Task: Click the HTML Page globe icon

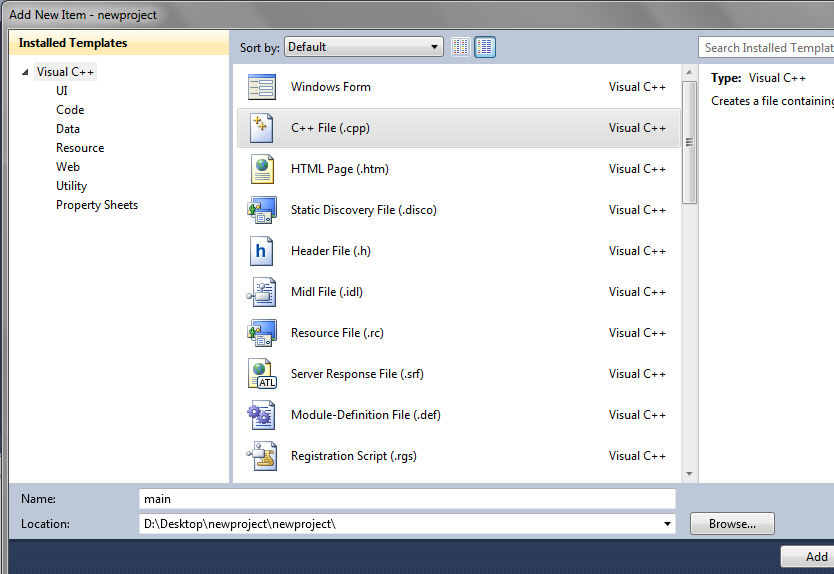Action: point(262,169)
